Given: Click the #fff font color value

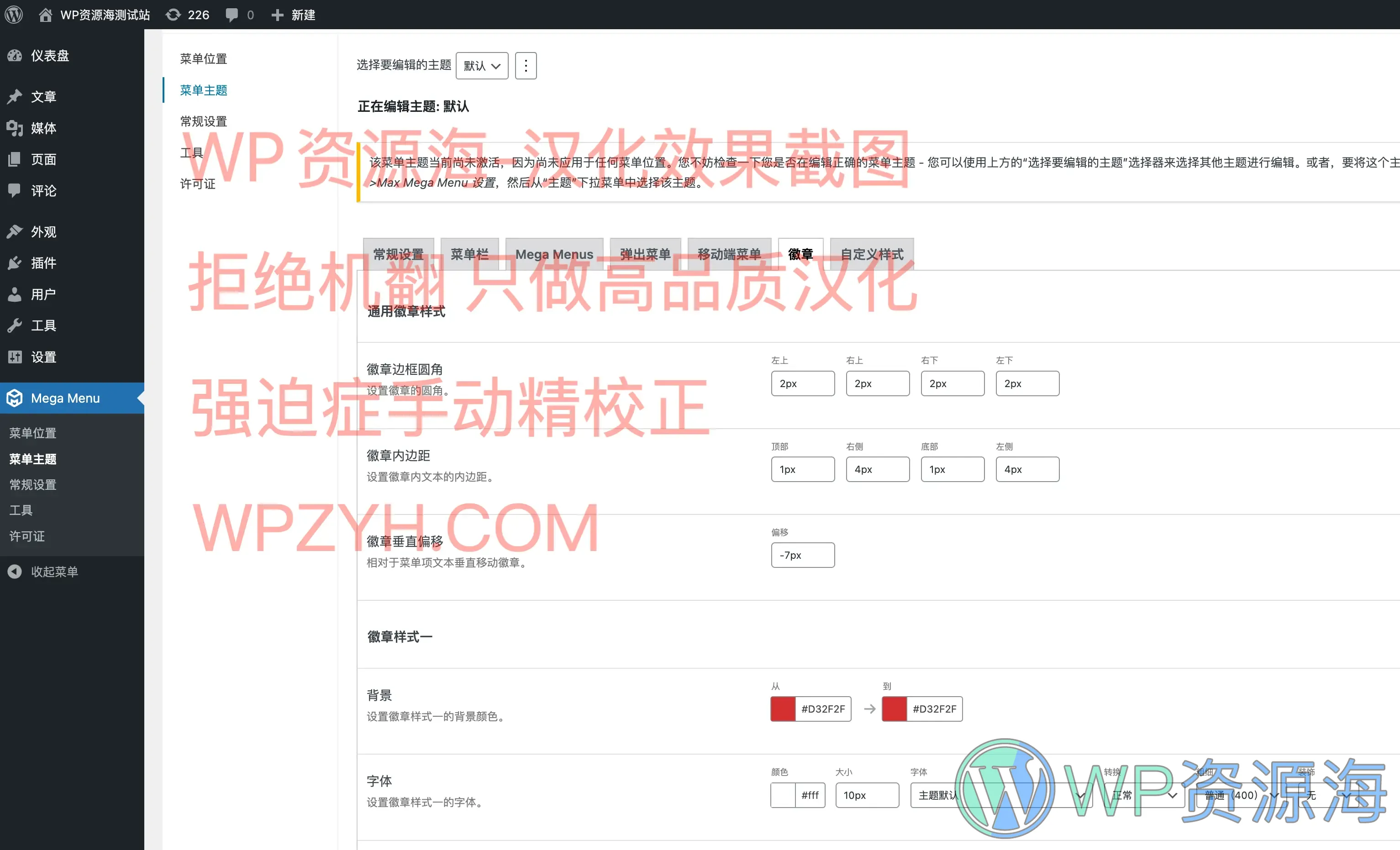Looking at the screenshot, I should [x=810, y=796].
